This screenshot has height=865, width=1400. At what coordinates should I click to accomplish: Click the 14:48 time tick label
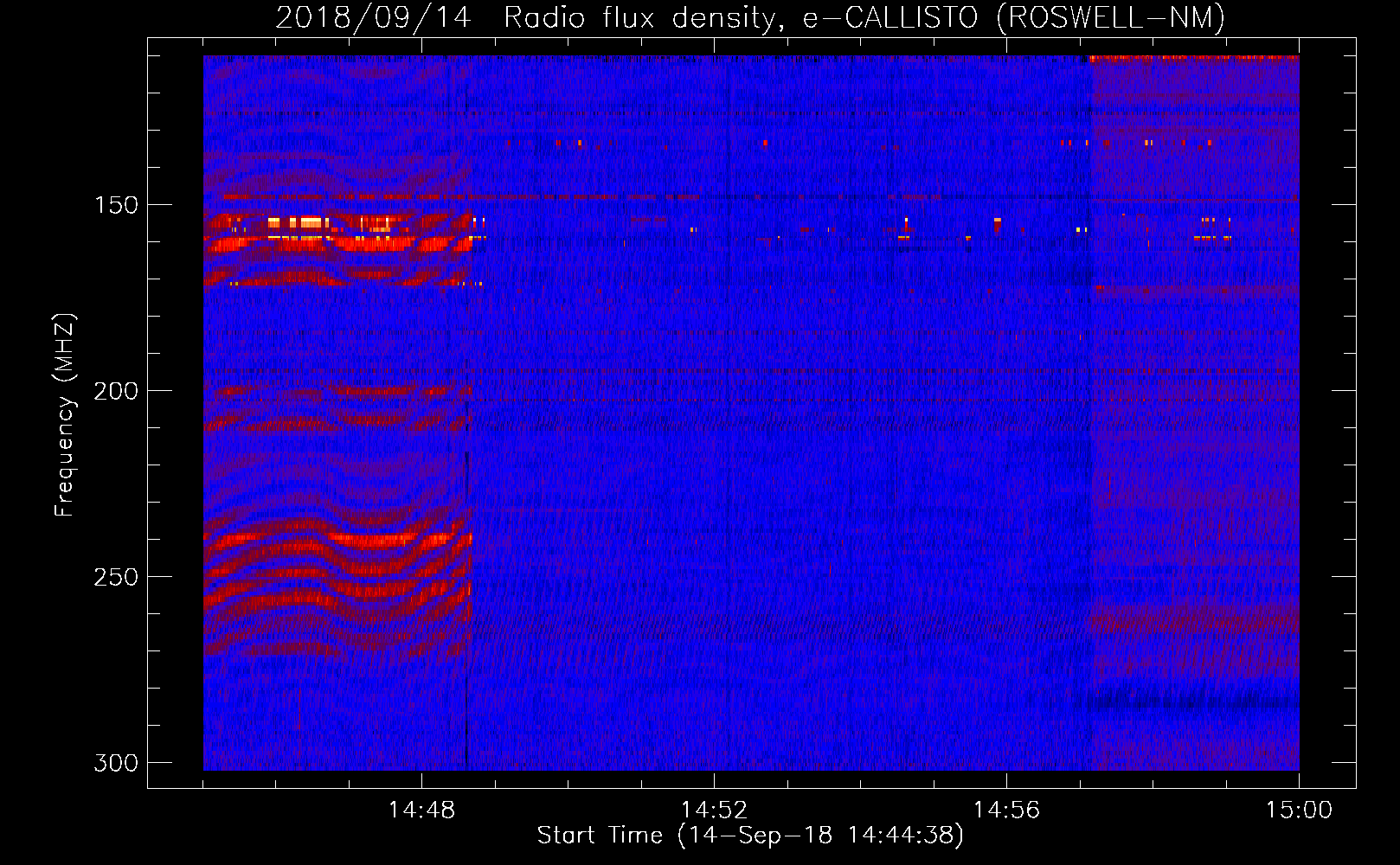[421, 811]
